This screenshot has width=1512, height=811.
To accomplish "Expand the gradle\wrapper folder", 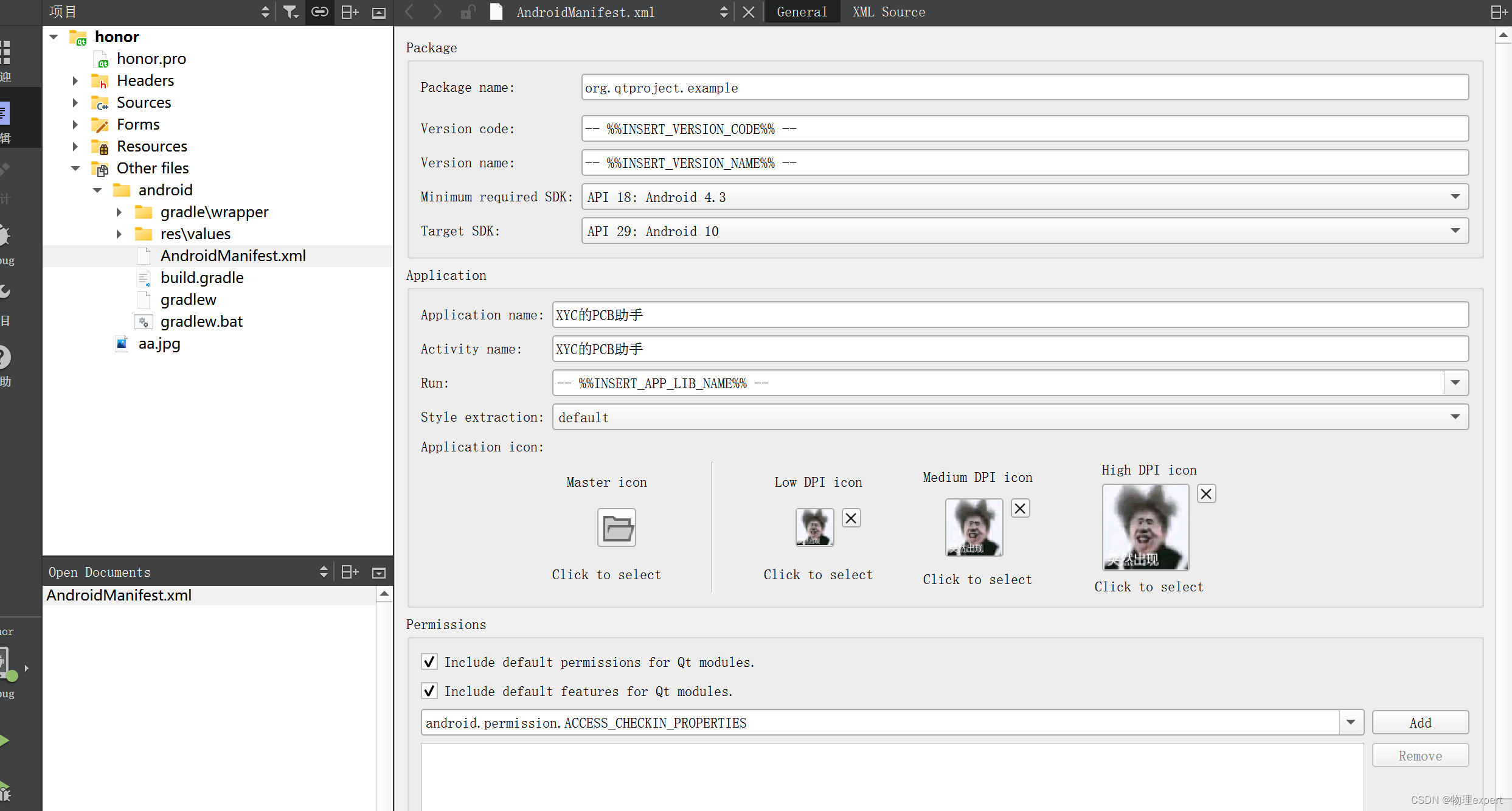I will coord(119,212).
